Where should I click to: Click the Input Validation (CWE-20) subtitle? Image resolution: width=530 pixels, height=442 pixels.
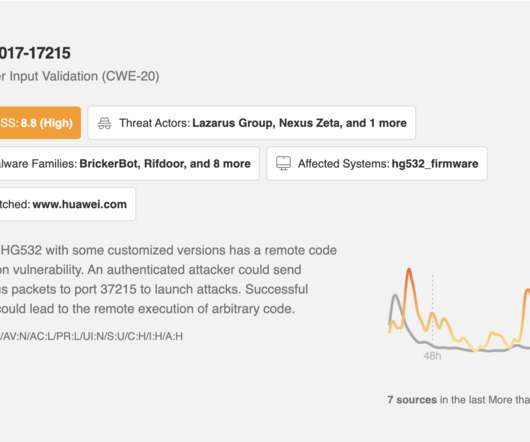tap(79, 76)
